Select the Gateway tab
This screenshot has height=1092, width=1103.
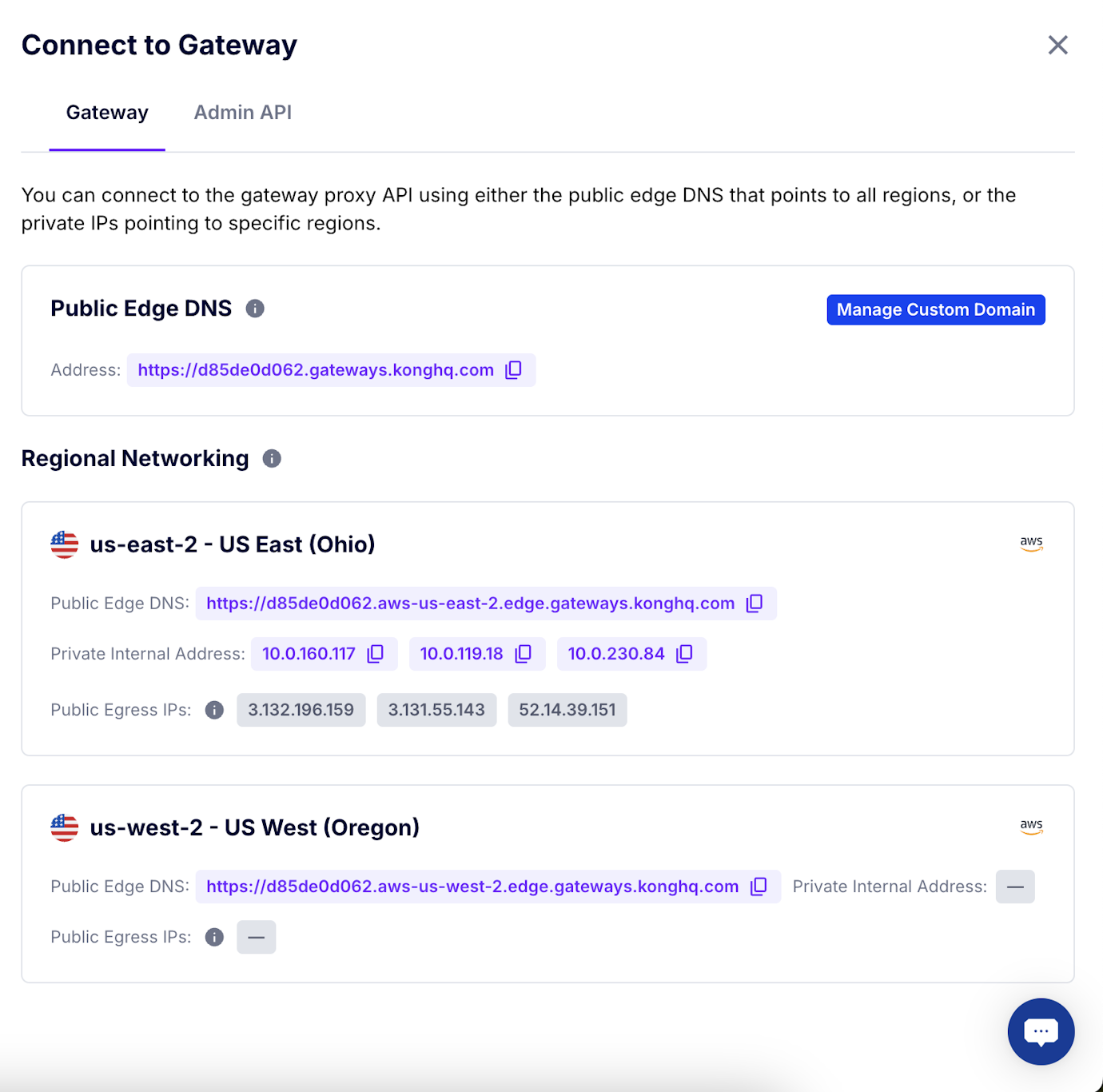[x=106, y=112]
